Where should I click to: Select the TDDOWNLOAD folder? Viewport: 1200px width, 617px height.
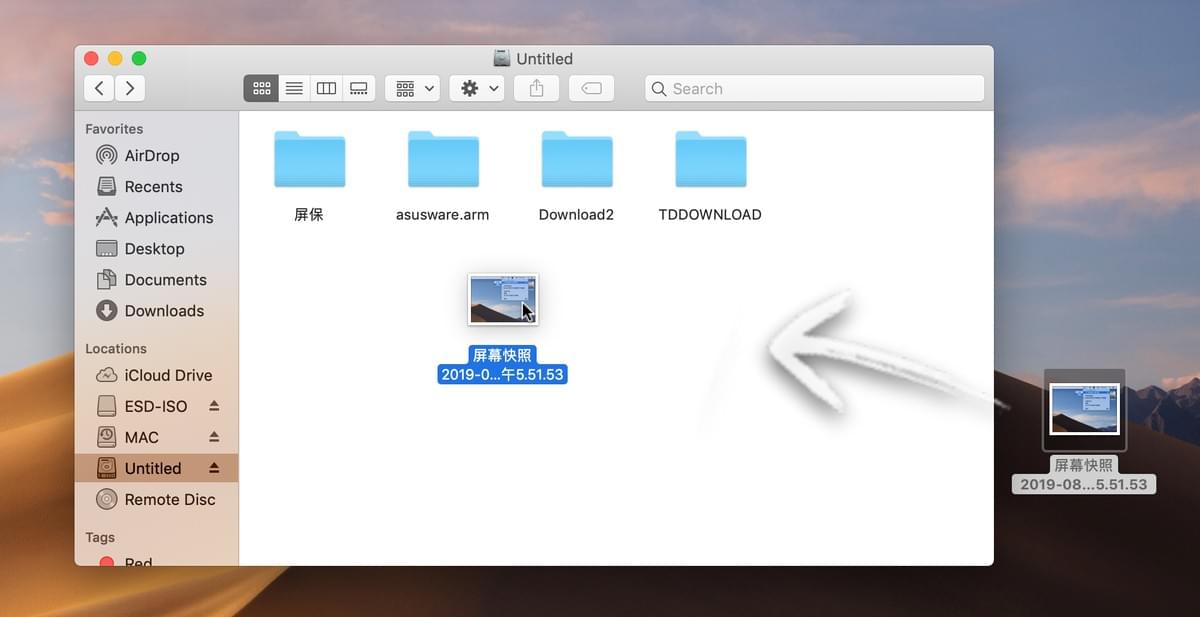point(711,160)
